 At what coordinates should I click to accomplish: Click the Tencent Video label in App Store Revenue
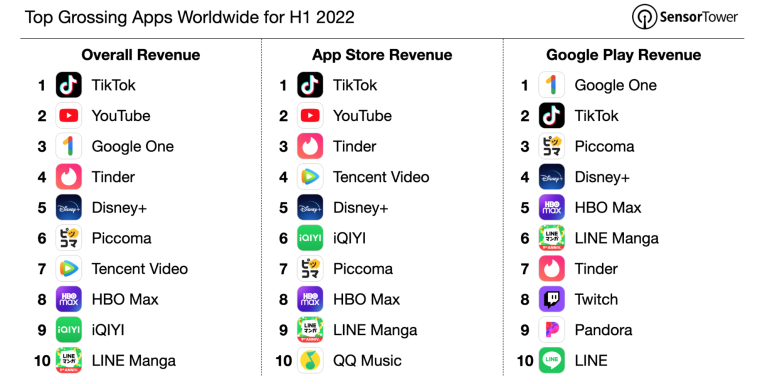(x=381, y=177)
